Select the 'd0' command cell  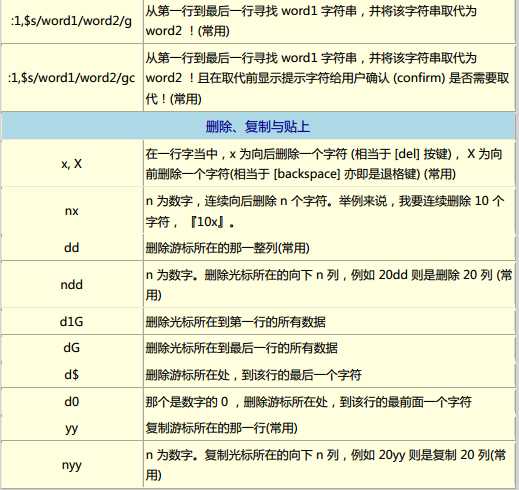(x=71, y=401)
